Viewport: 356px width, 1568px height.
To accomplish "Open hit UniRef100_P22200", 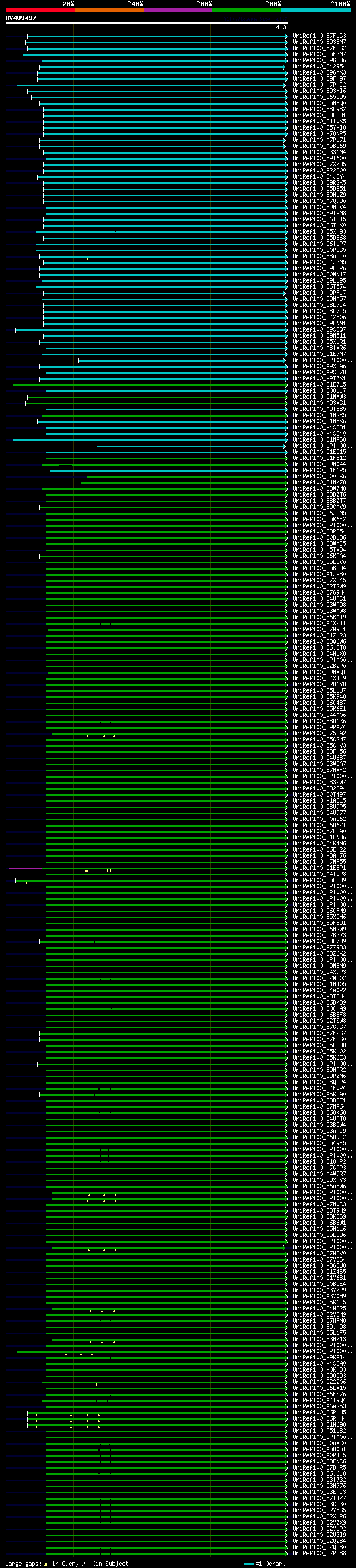I will click(319, 170).
